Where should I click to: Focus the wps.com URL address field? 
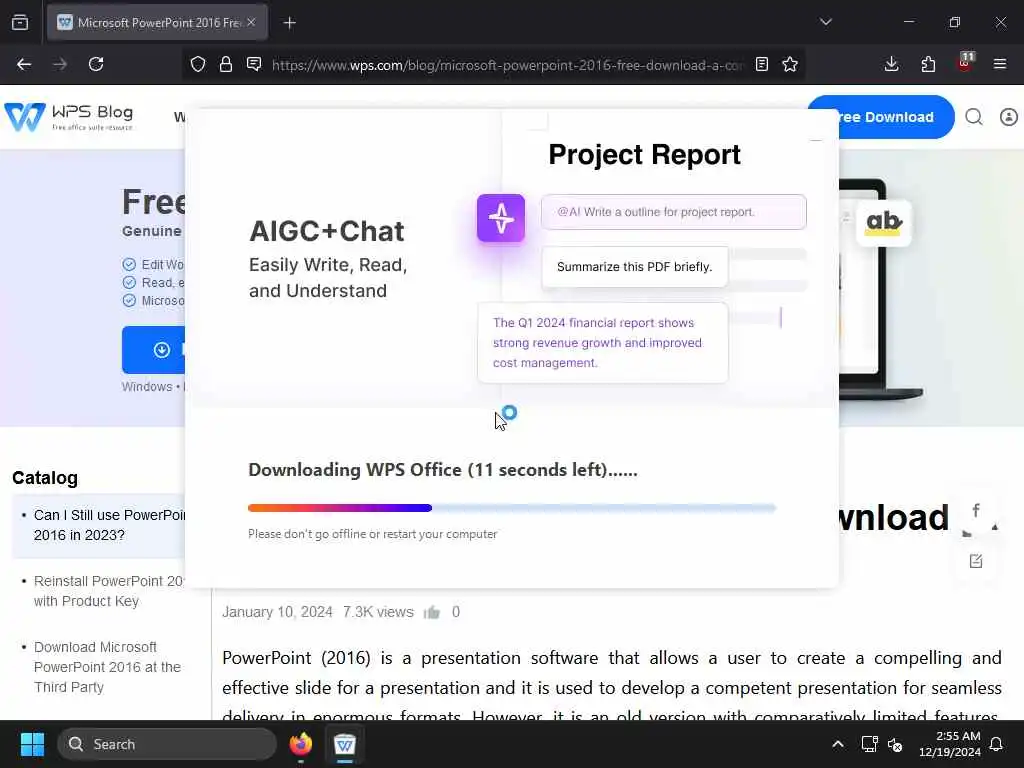pyautogui.click(x=507, y=65)
